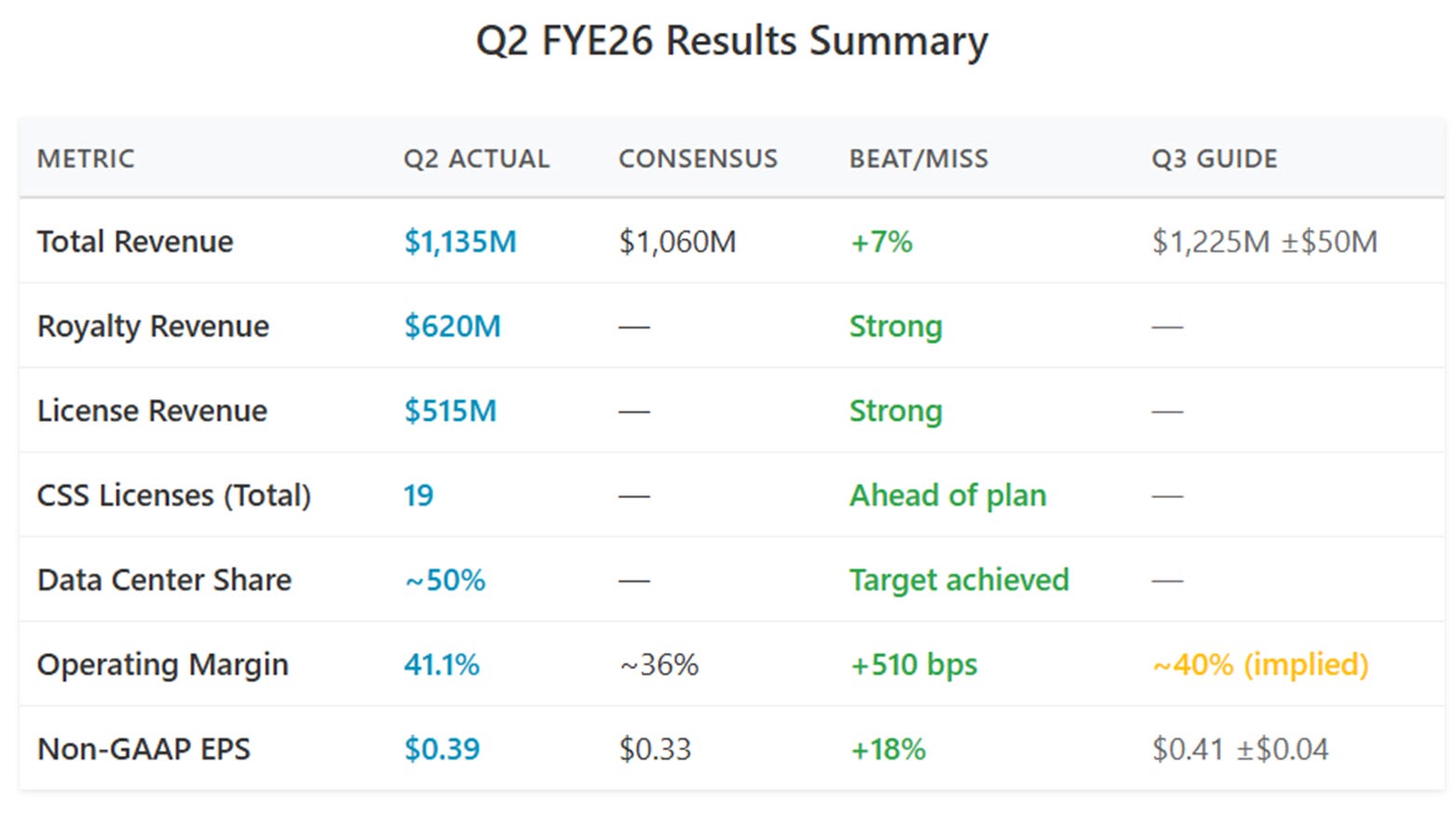Select the $0.39 Non-GAAP EPS value
The width and height of the screenshot is (1456, 821).
point(442,749)
